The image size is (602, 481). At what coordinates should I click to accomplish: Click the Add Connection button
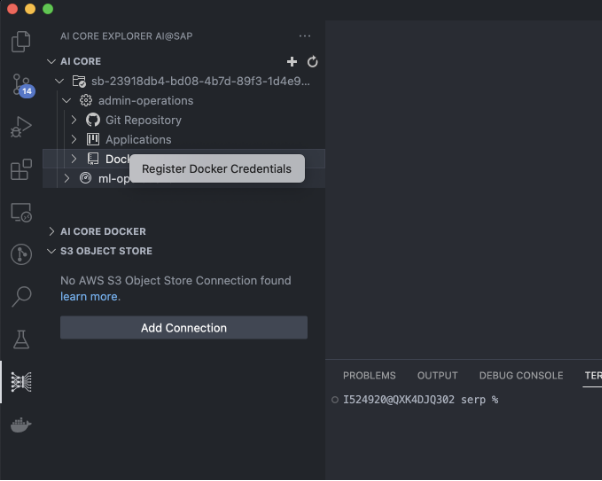(x=184, y=328)
